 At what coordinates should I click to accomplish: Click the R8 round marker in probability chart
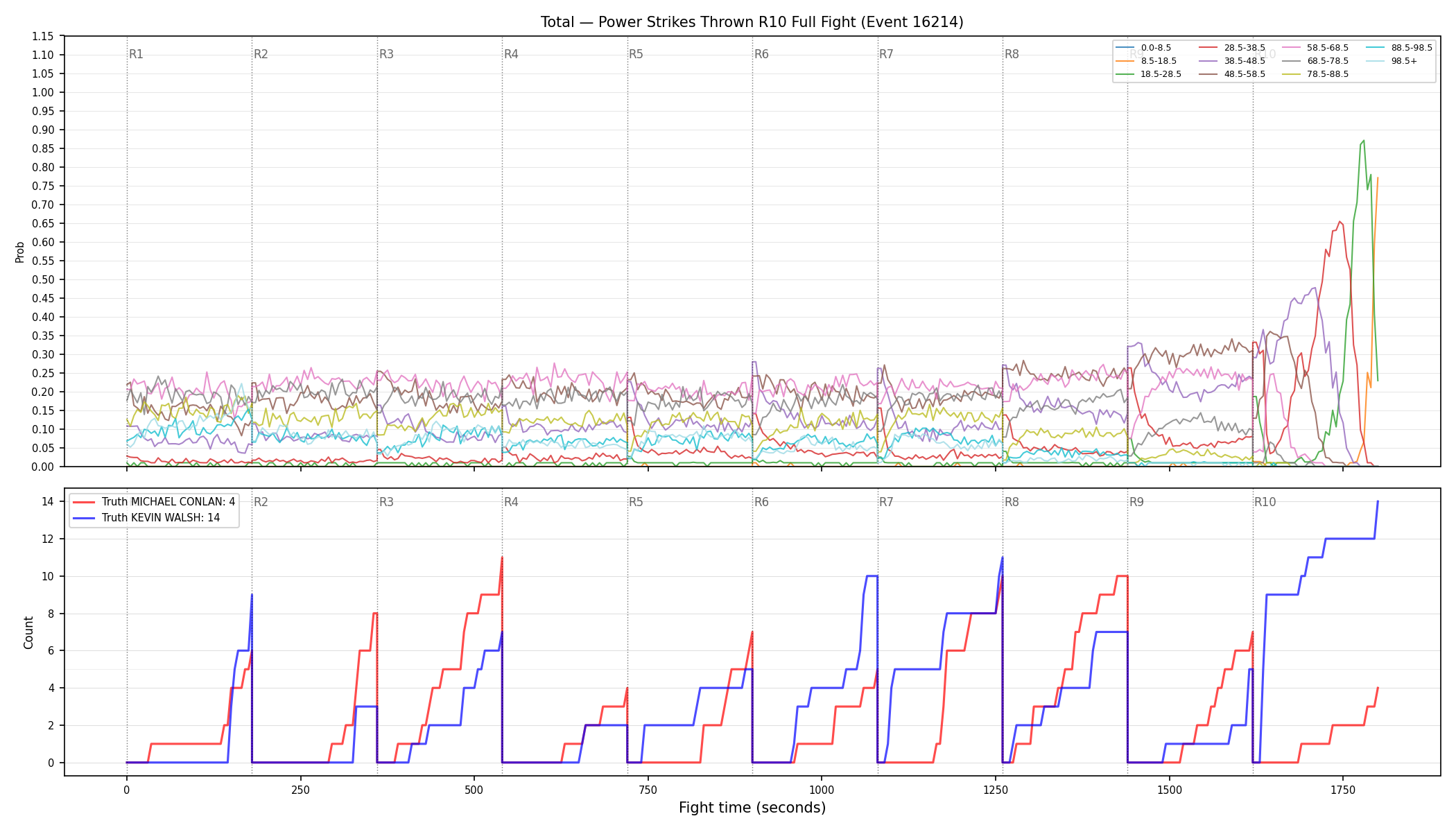pos(1012,54)
